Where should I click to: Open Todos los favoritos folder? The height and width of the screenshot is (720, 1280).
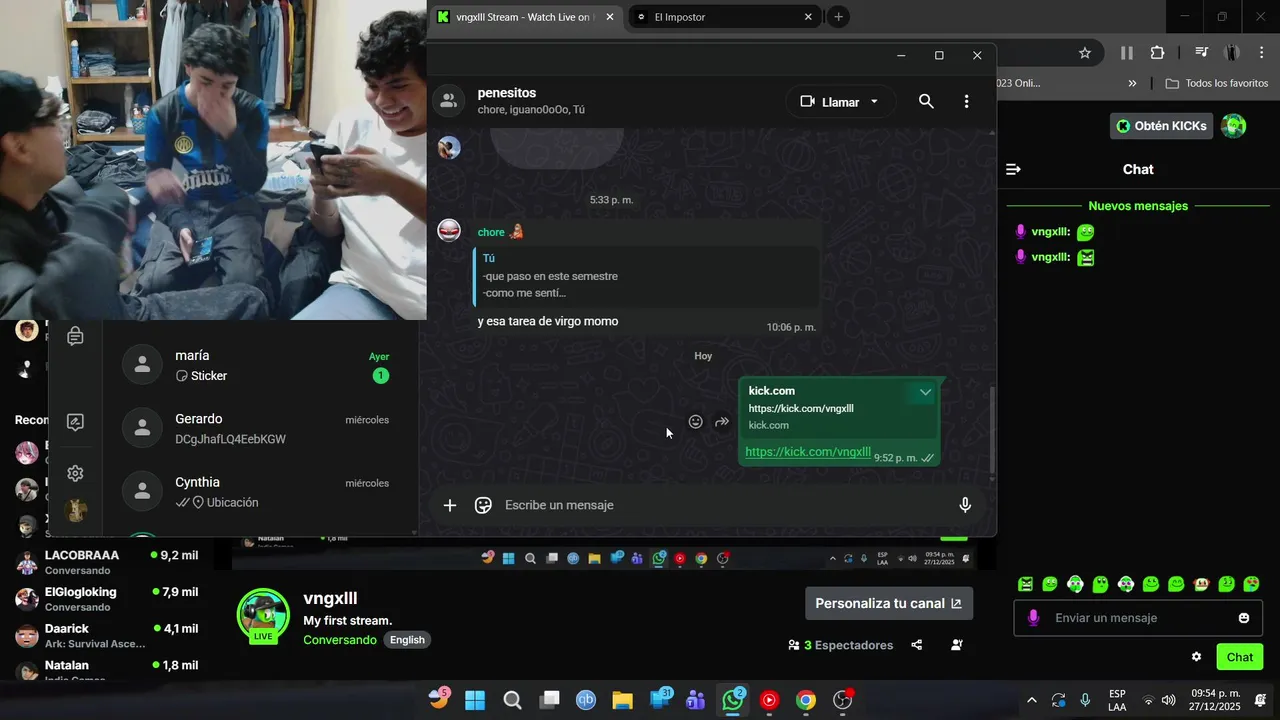pos(1216,83)
